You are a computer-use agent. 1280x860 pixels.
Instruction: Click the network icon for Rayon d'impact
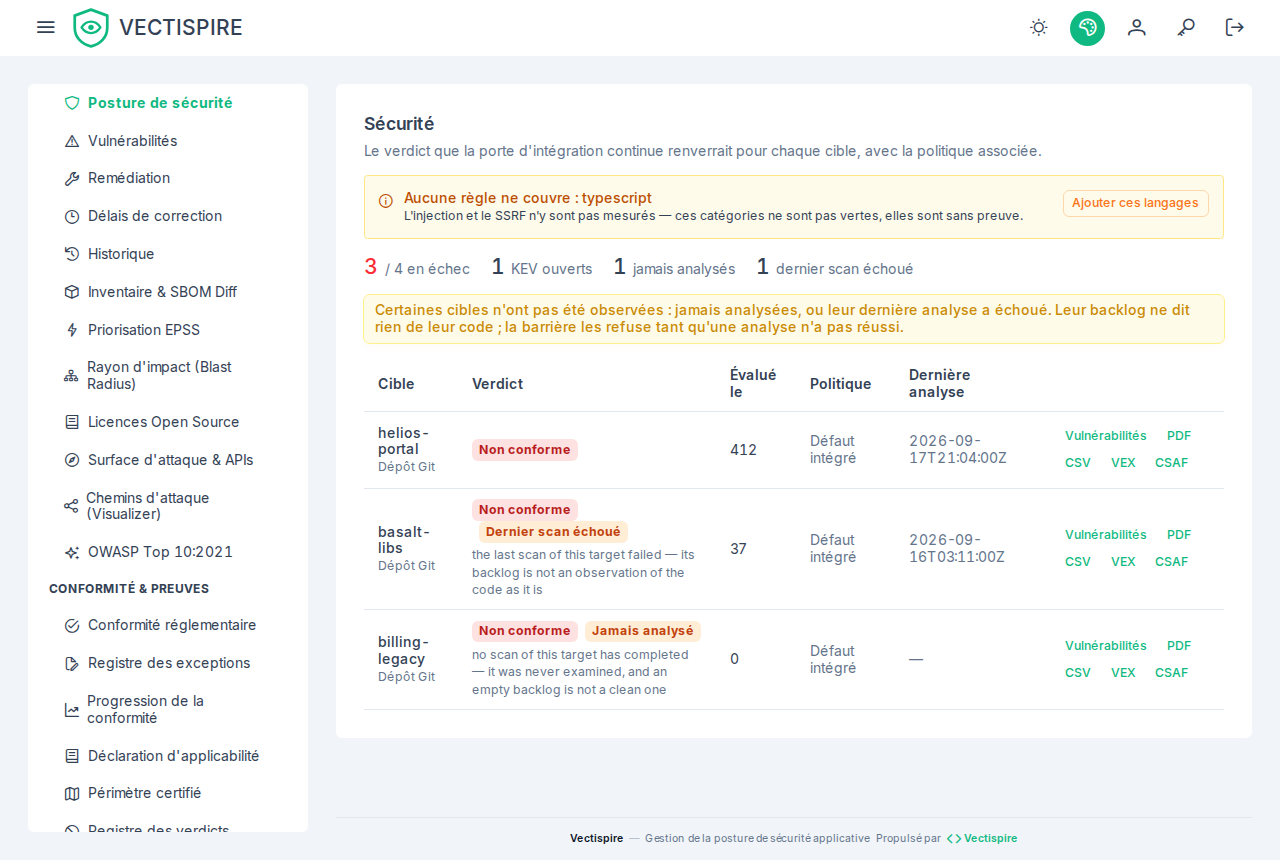coord(71,376)
